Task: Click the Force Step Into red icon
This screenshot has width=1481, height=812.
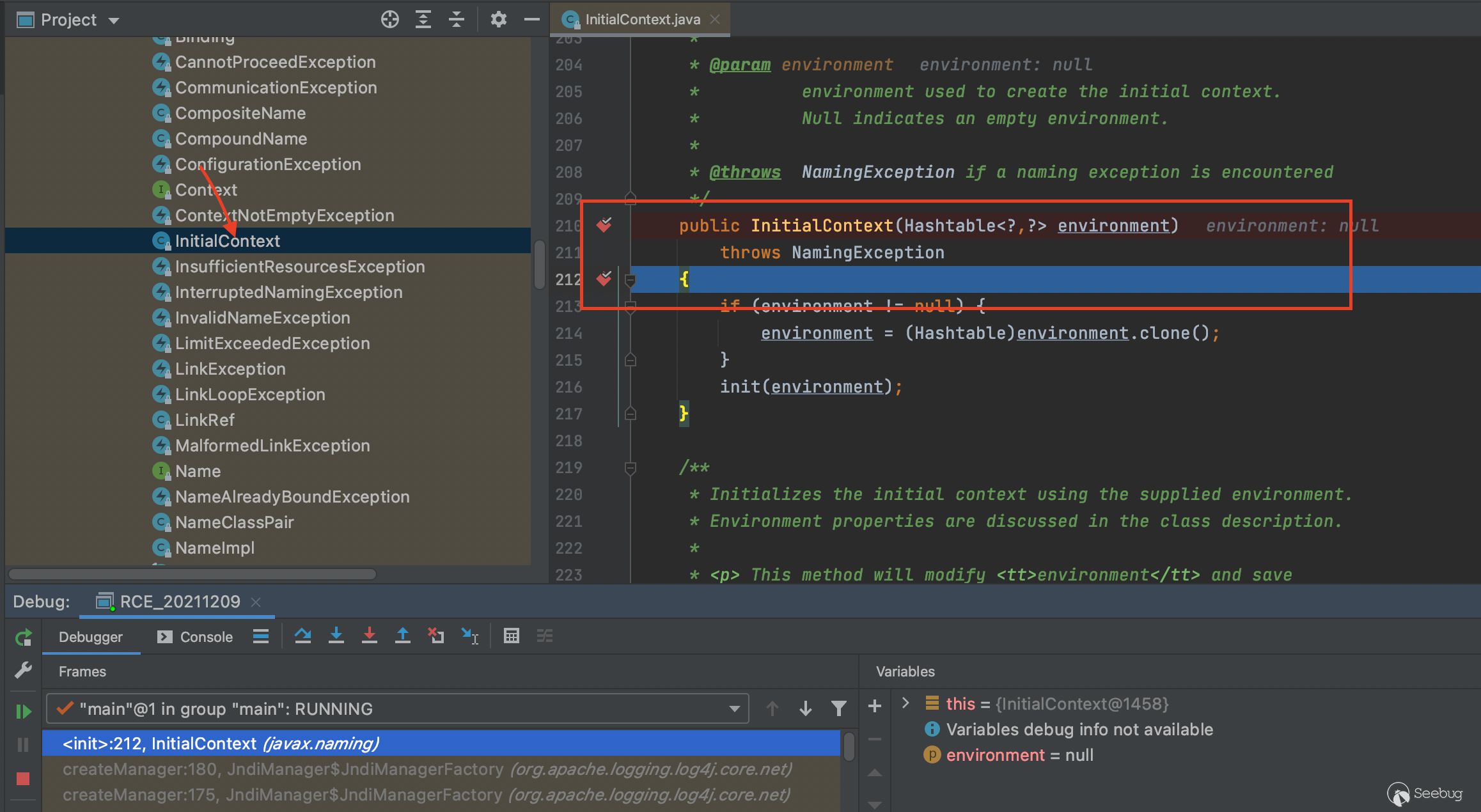Action: pyautogui.click(x=369, y=636)
